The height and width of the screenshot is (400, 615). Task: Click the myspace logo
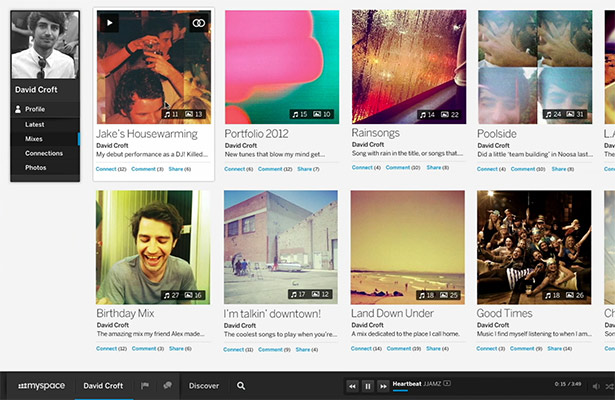41,386
